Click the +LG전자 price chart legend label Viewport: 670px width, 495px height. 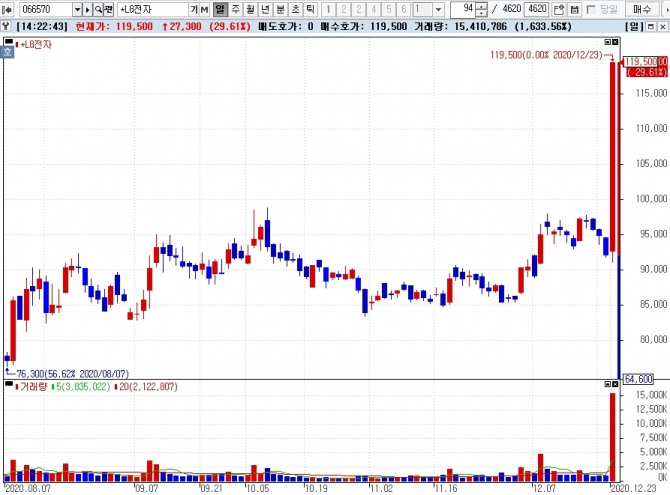tap(36, 44)
